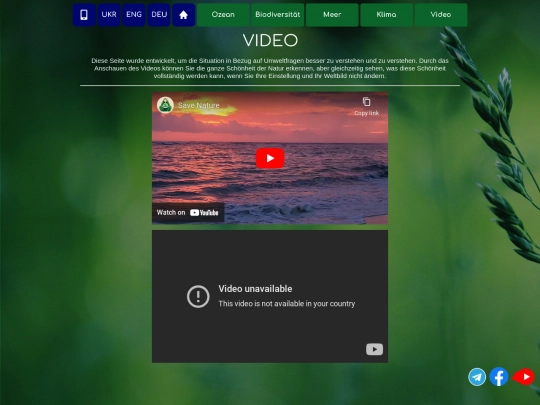
Task: Click Watch on YouTube button
Action: (188, 212)
